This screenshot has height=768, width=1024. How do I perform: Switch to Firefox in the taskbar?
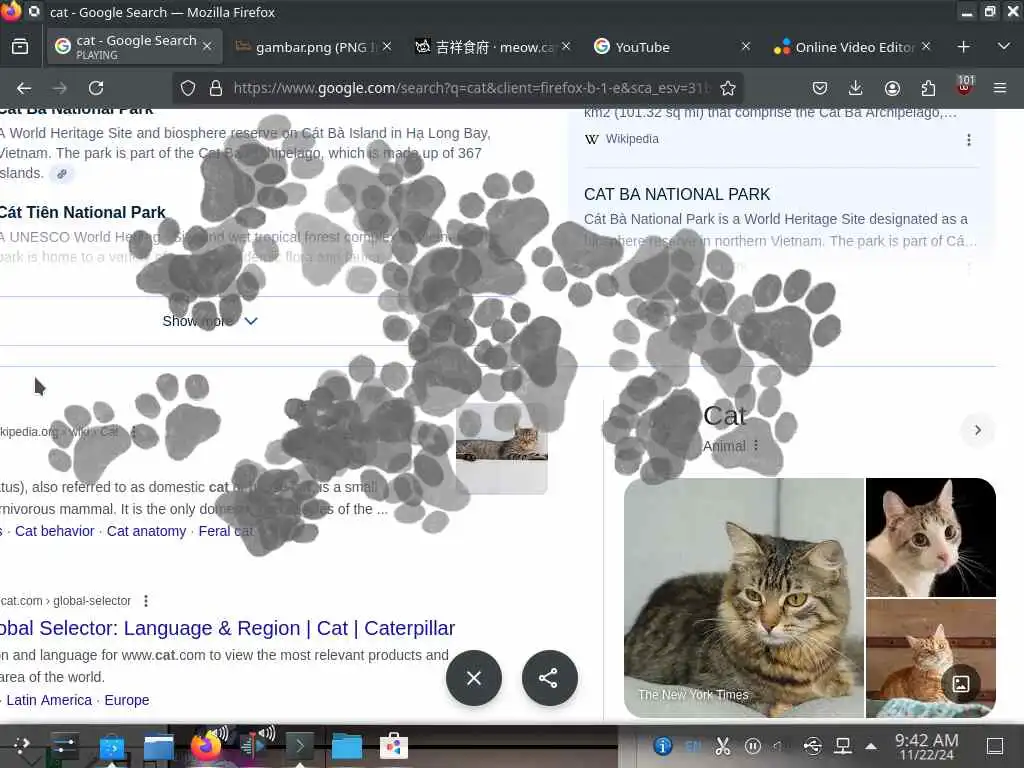click(206, 745)
